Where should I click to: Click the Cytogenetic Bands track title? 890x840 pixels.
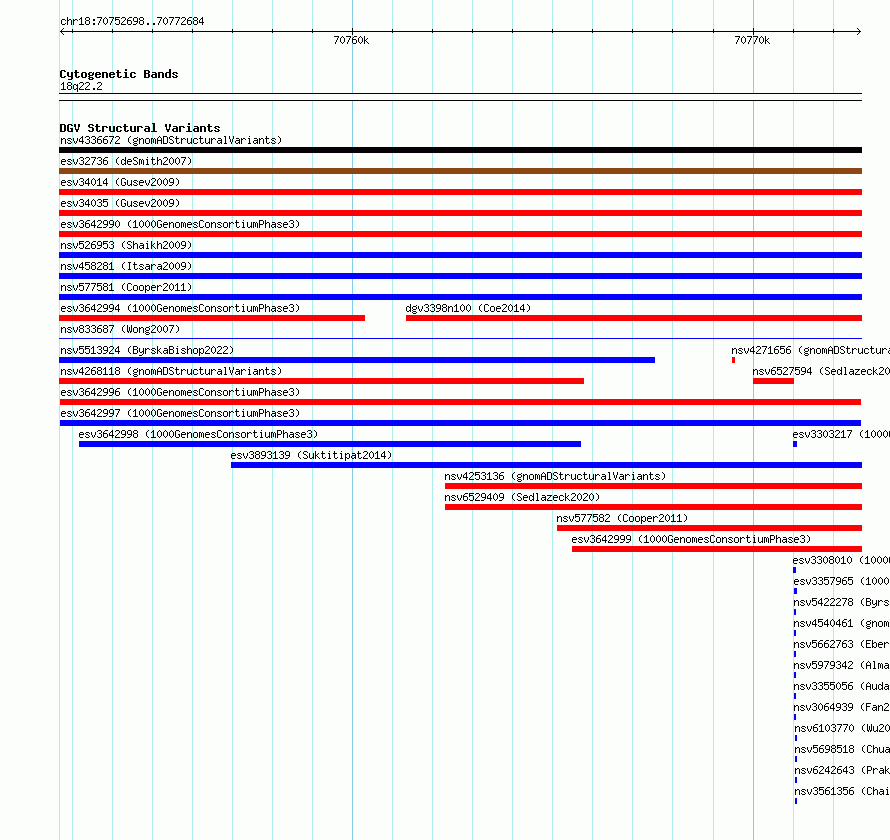click(119, 74)
